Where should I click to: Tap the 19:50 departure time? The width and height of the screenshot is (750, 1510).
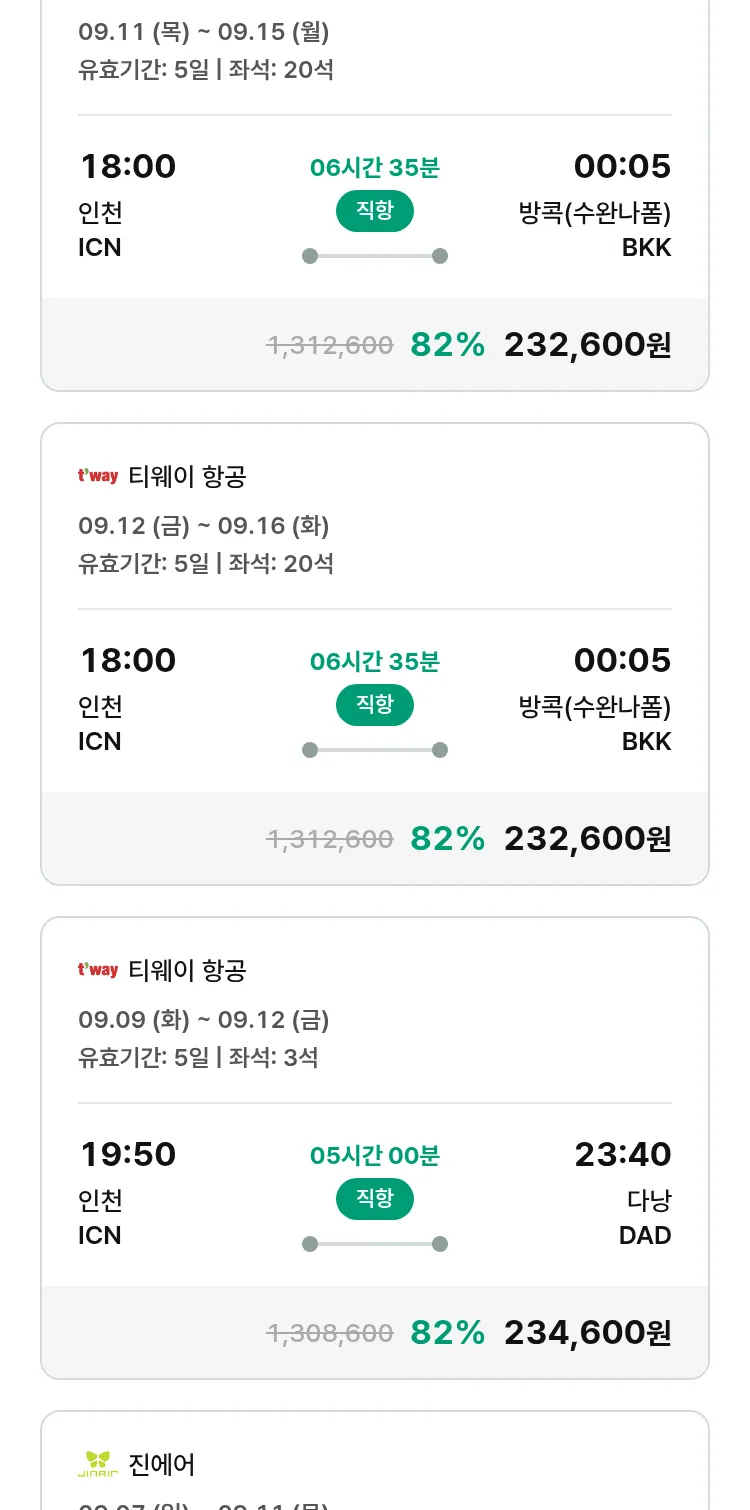click(x=128, y=1154)
